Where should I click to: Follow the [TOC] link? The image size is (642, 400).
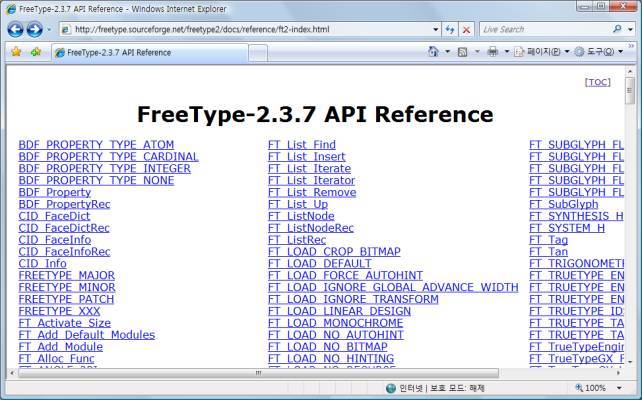click(x=598, y=82)
